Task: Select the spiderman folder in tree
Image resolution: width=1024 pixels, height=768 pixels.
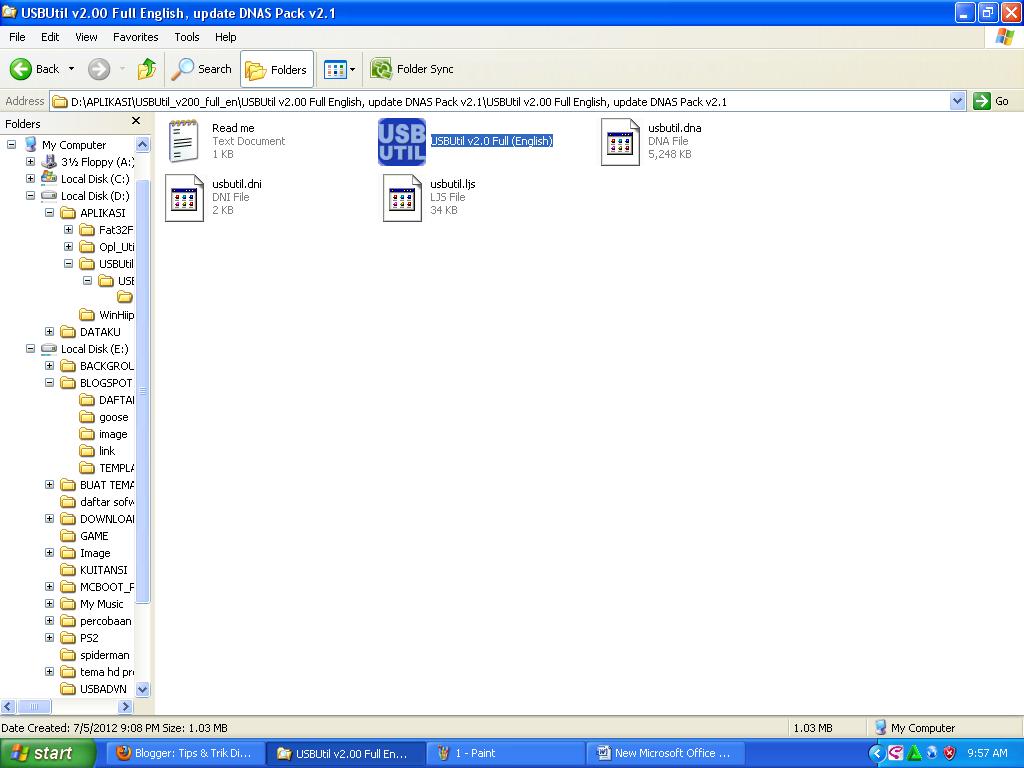Action: tap(95, 655)
